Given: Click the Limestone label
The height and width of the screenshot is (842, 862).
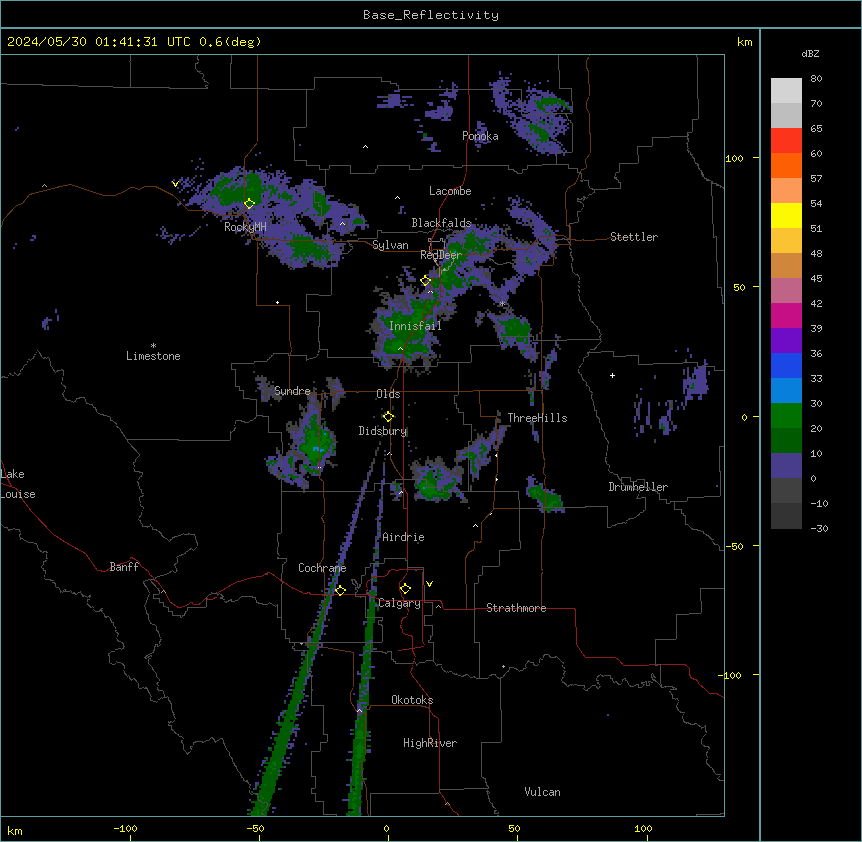Looking at the screenshot, I should [x=153, y=356].
